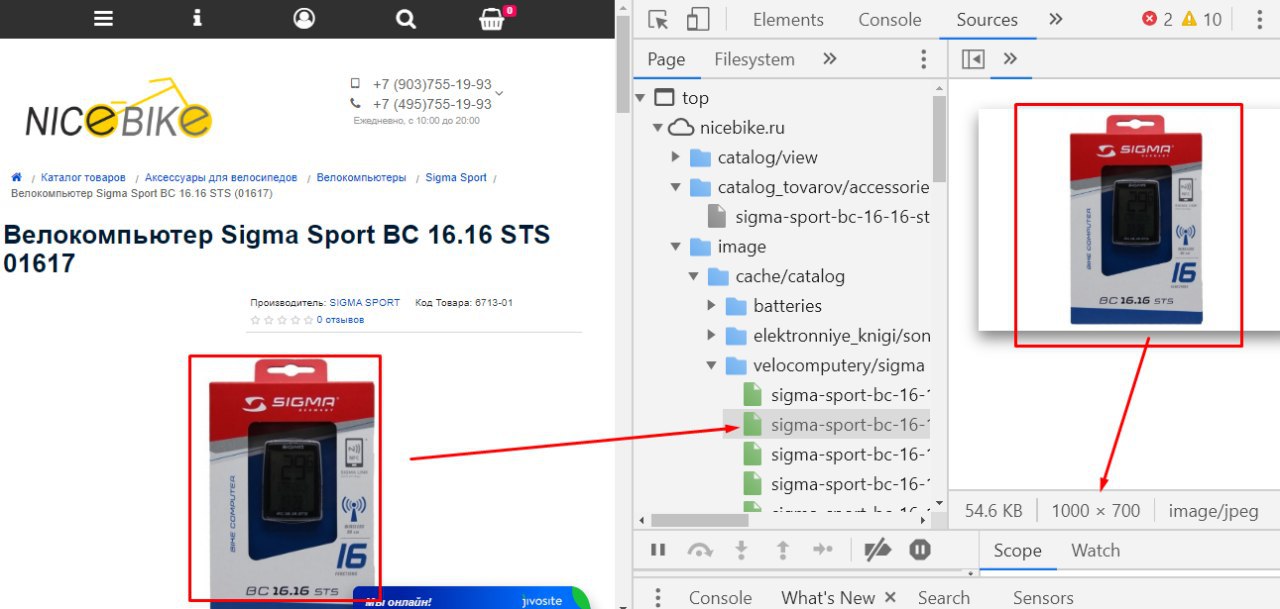Activate the inspect element picker in DevTools
Screen dimensions: 1280x609
click(x=657, y=19)
